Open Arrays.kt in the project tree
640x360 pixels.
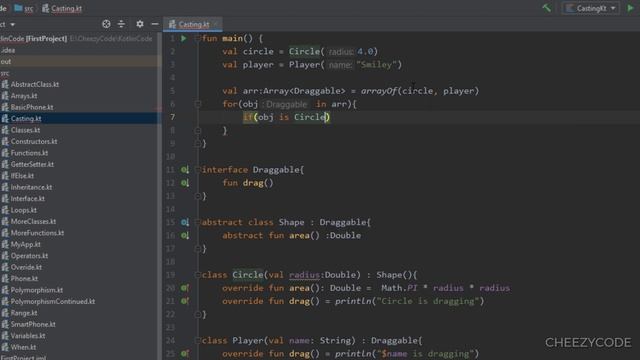click(x=24, y=96)
